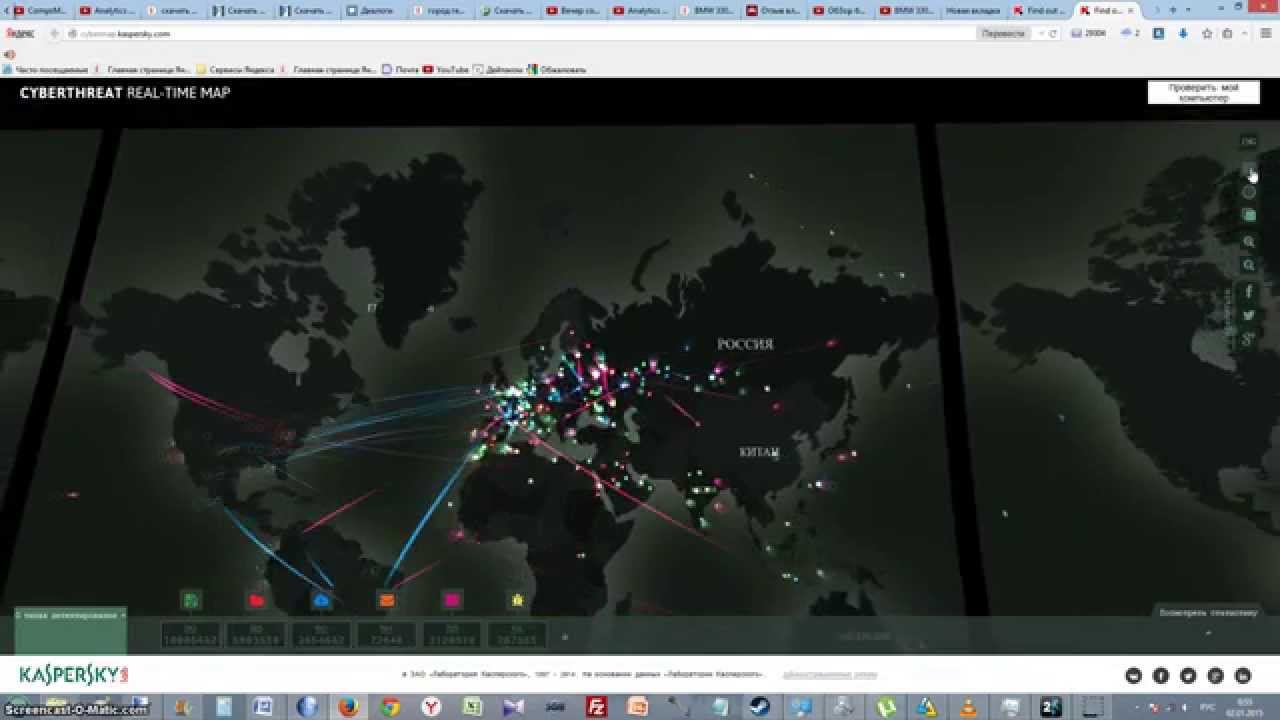Image resolution: width=1280 pixels, height=720 pixels.
Task: Open Yandex browser from the taskbar
Action: pyautogui.click(x=431, y=707)
